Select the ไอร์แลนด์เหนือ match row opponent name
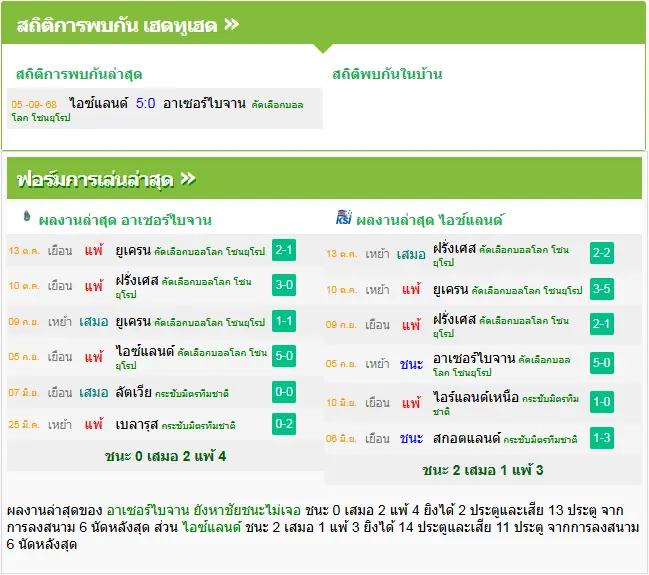This screenshot has width=649, height=575. click(476, 397)
